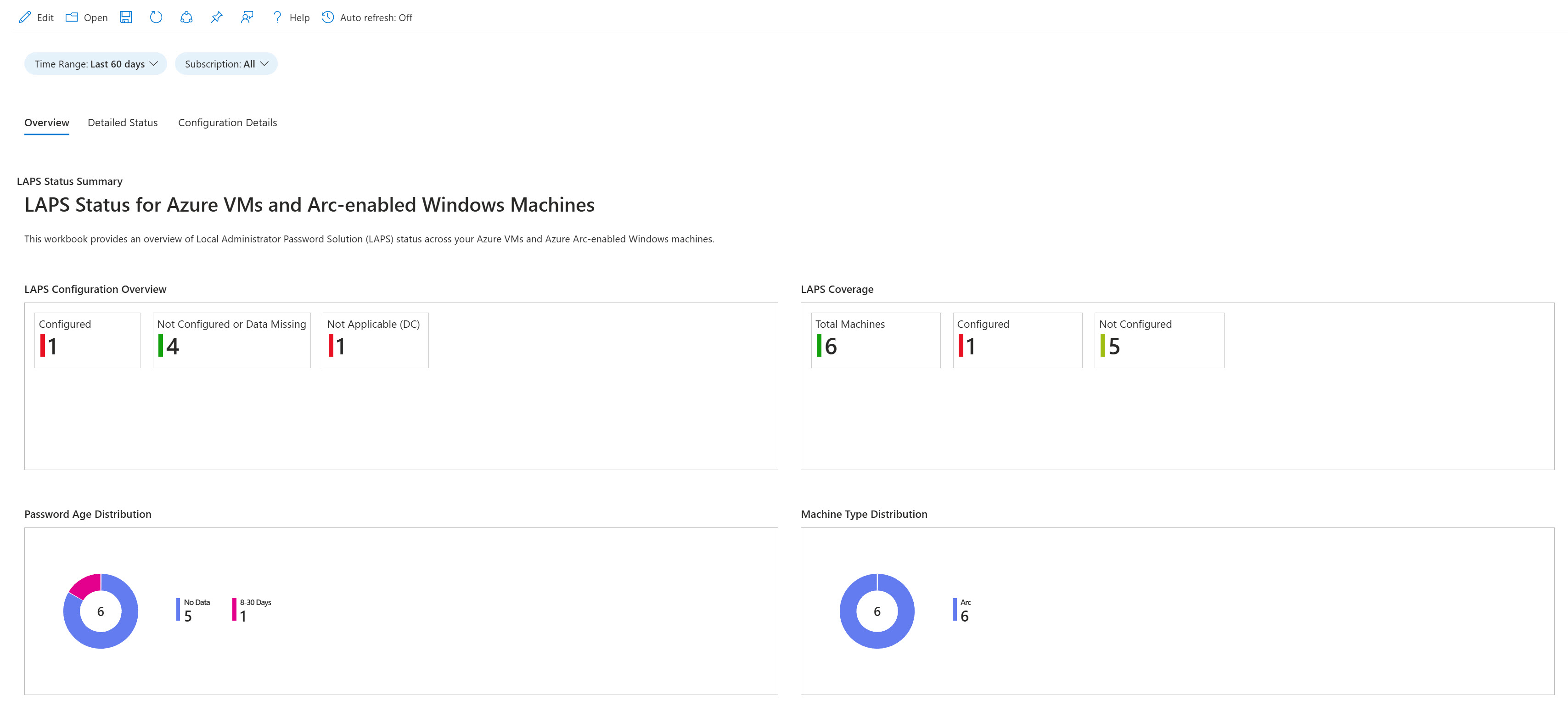Click the share workbook icon
Screen dimensions: 1568x712
click(x=186, y=17)
